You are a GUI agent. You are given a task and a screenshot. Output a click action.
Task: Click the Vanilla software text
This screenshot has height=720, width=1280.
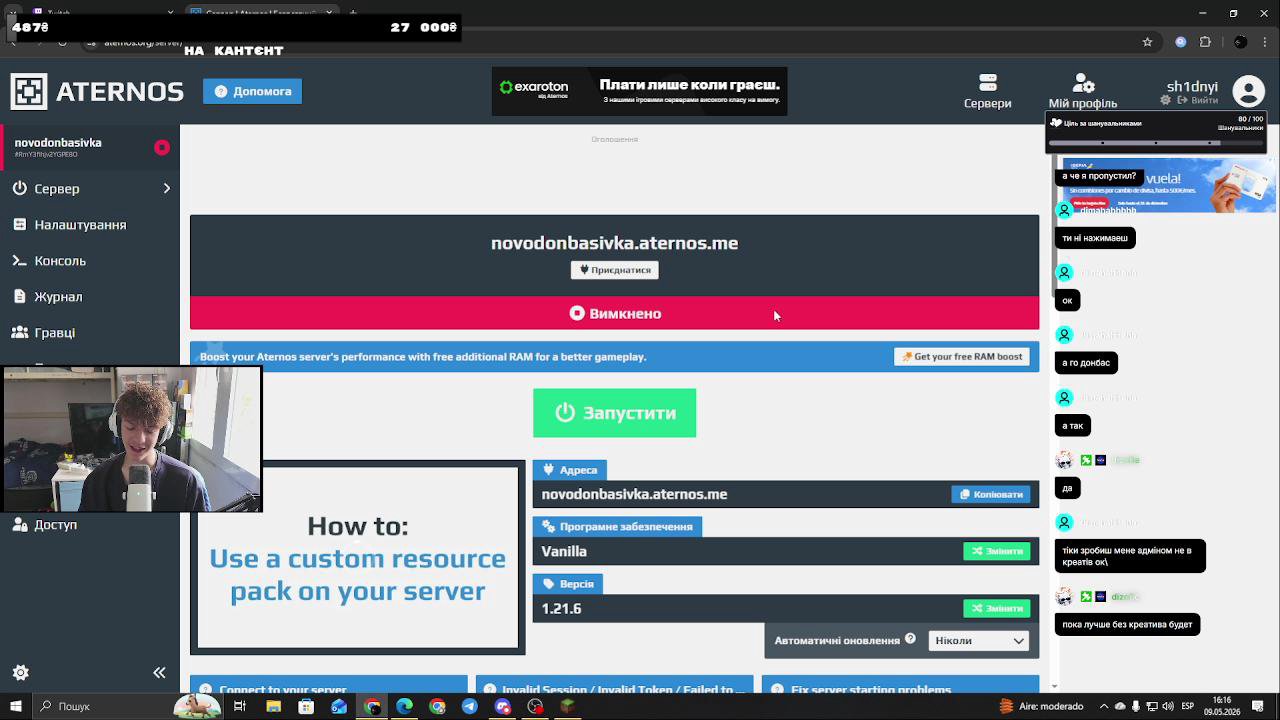pos(564,551)
